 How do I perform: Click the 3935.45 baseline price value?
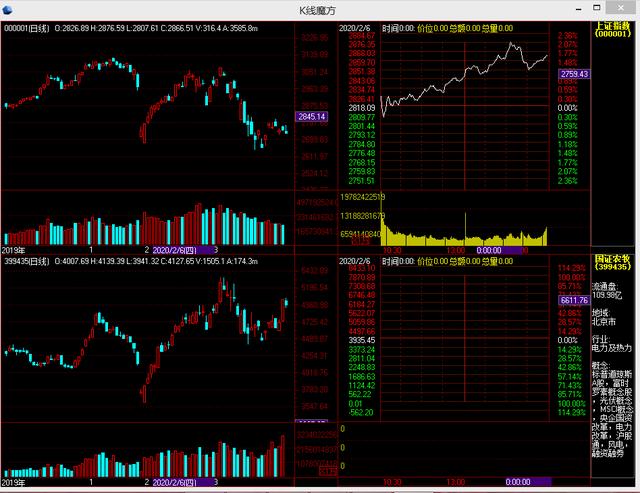point(362,340)
